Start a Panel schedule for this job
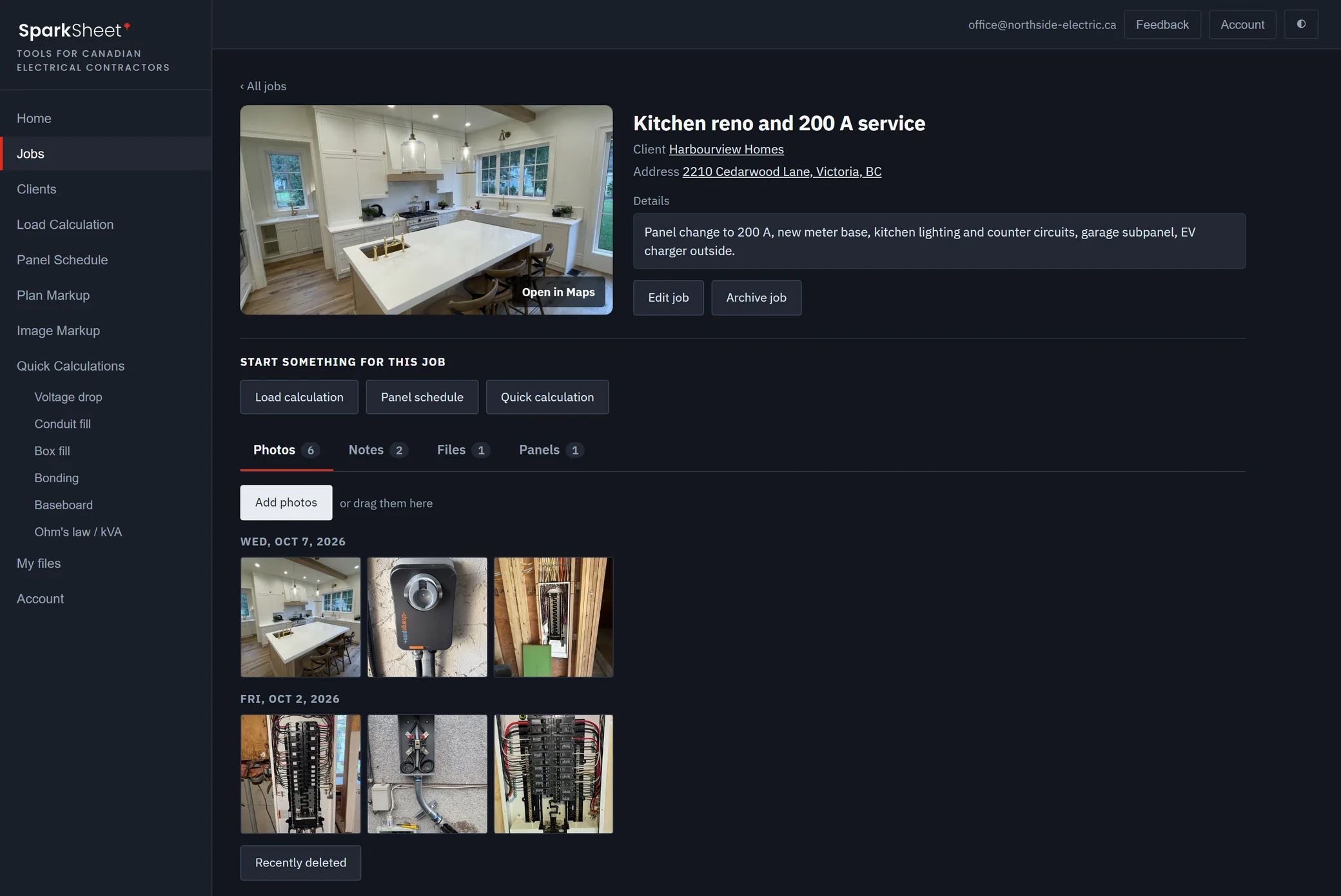Screen dimensions: 1341x896 coord(422,397)
